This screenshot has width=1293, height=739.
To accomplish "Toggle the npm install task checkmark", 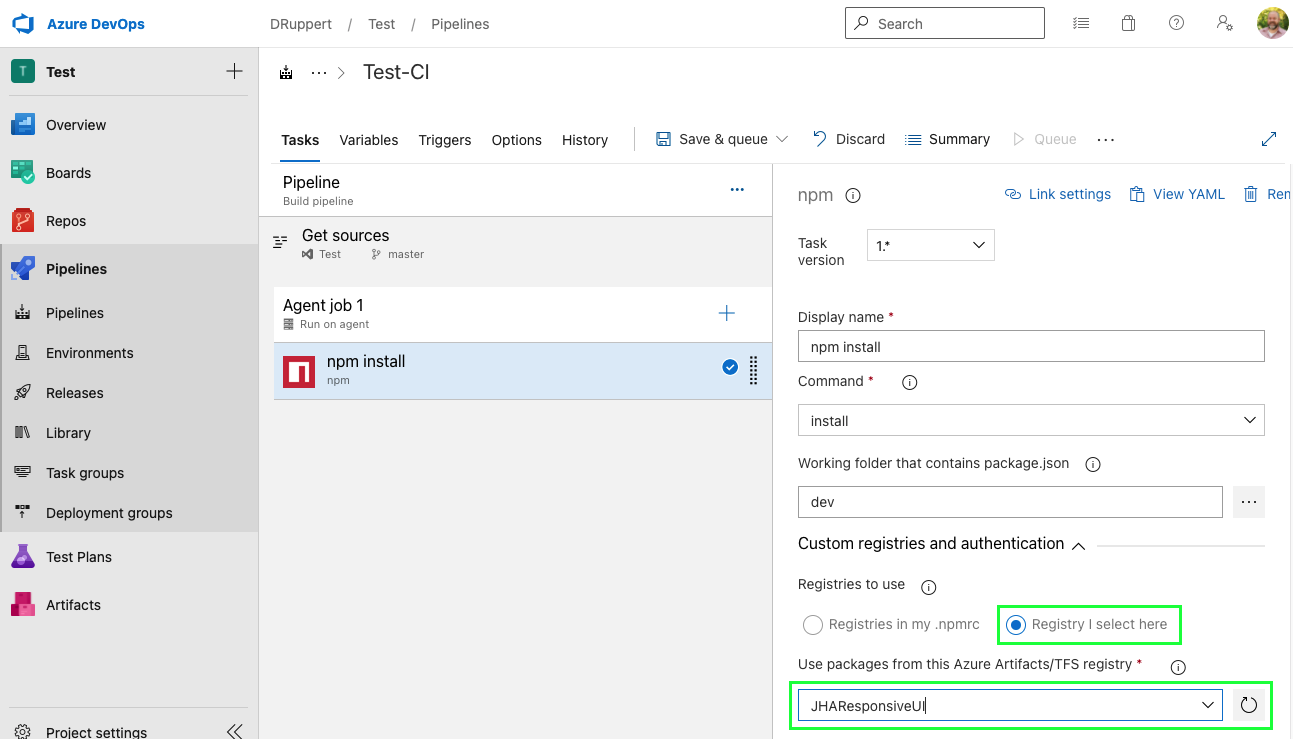I will [730, 368].
